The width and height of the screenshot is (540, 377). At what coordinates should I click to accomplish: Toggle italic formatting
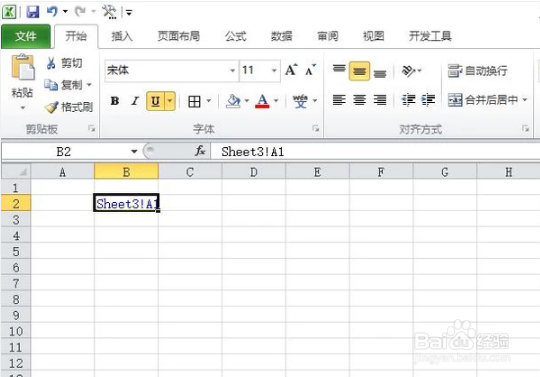[x=135, y=101]
